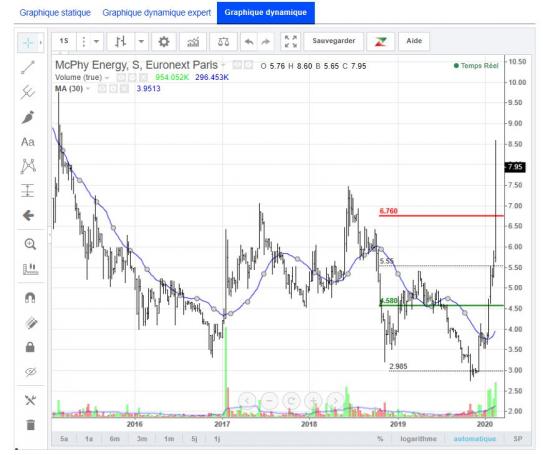Viewport: 543px width, 455px height.
Task: Set the time range to 5a
Action: click(x=64, y=439)
